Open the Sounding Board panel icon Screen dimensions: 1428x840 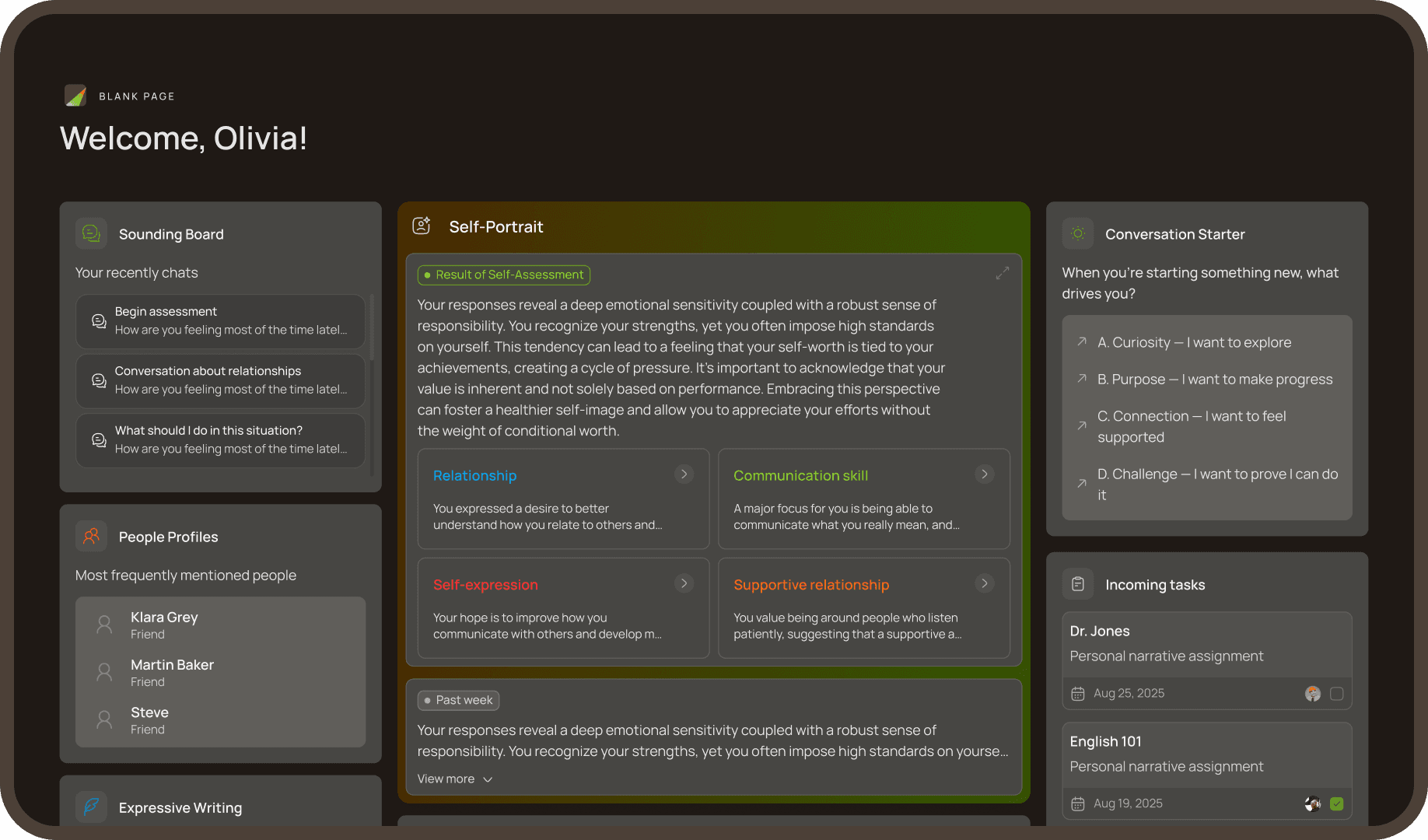[x=91, y=233]
